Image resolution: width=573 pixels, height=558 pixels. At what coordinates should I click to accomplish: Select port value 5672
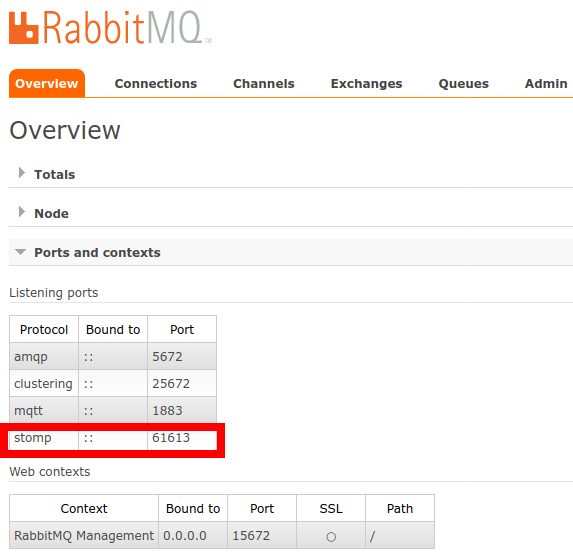coord(182,357)
